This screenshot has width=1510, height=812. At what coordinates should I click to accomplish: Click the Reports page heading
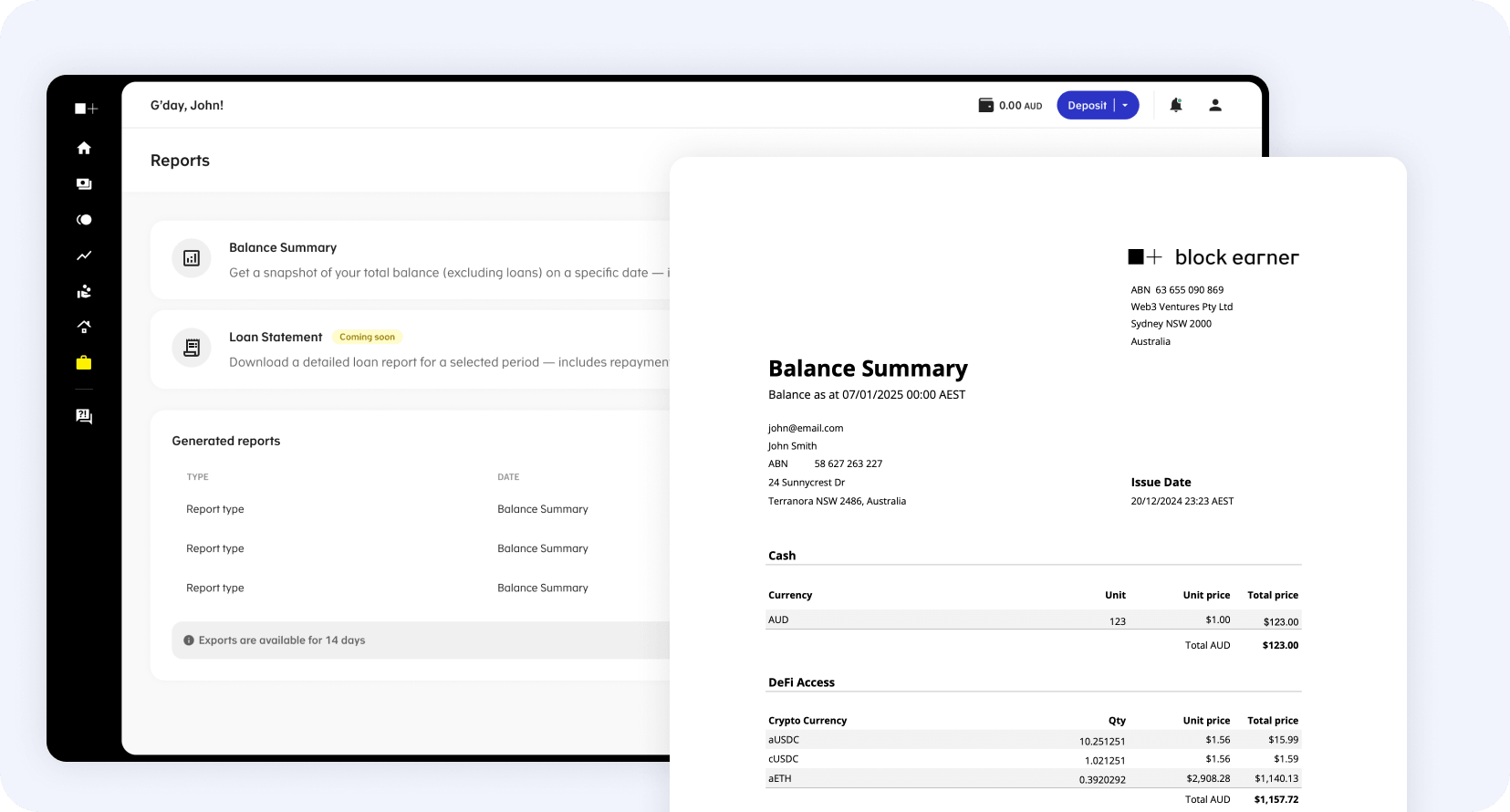(x=180, y=161)
